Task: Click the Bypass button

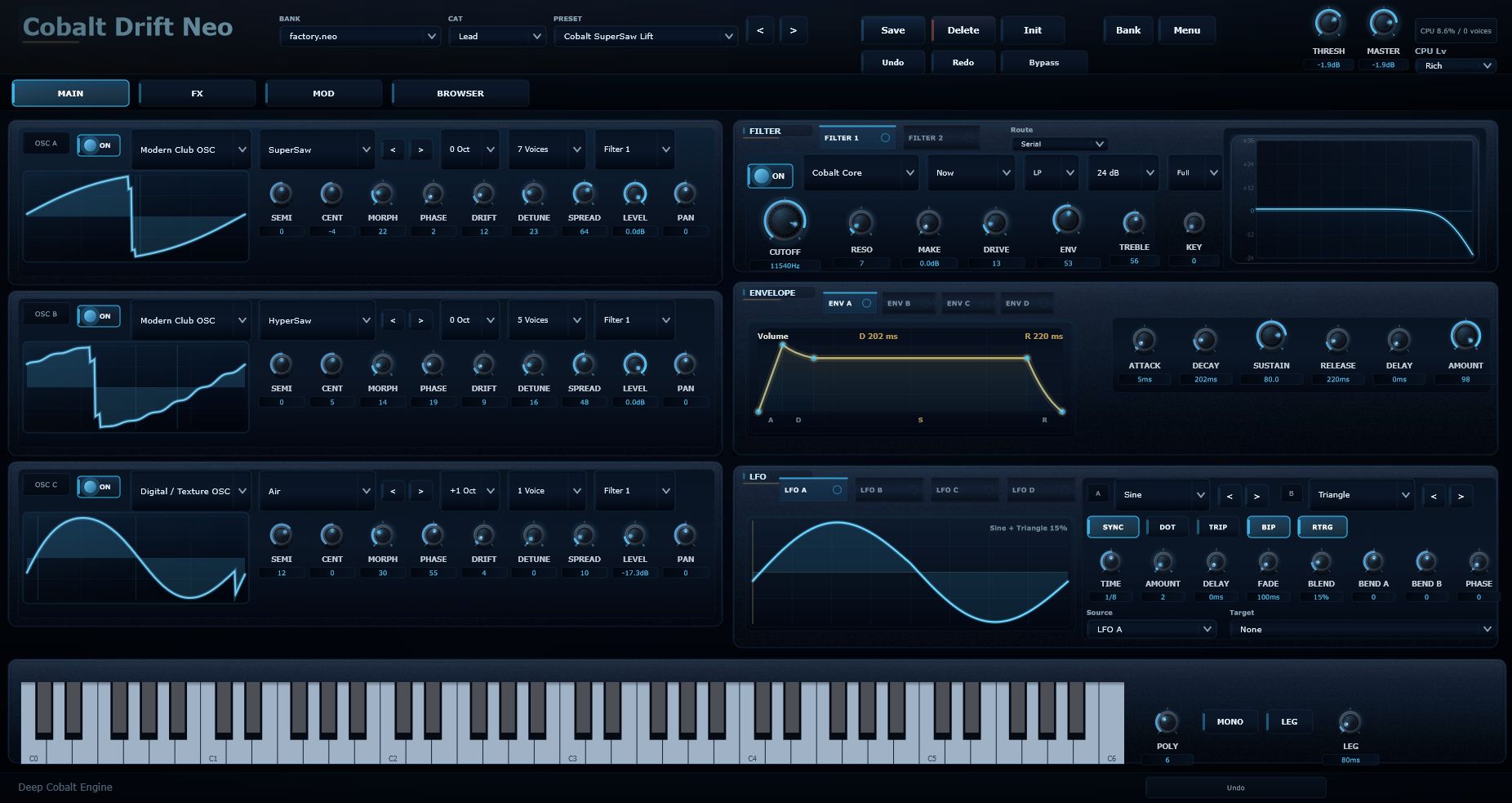Action: pyautogui.click(x=1043, y=62)
